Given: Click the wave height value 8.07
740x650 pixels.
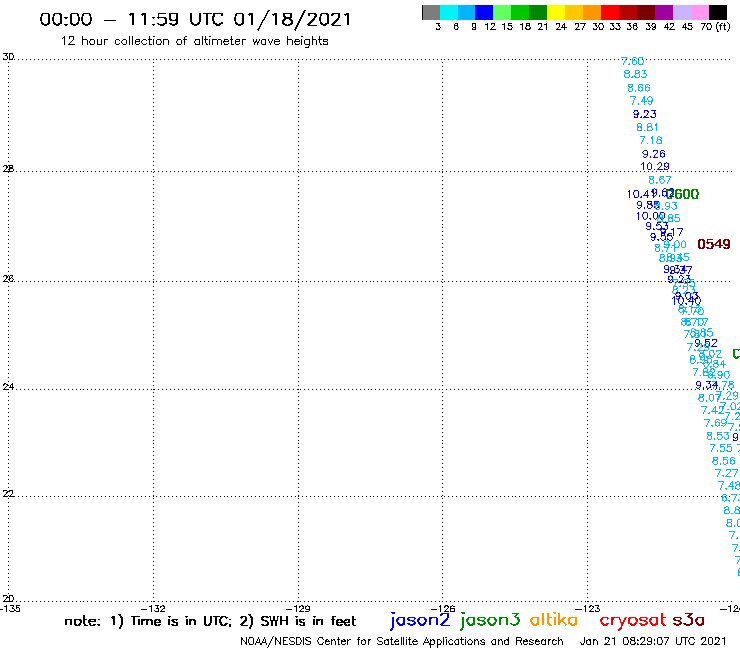Looking at the screenshot, I should coord(708,398).
